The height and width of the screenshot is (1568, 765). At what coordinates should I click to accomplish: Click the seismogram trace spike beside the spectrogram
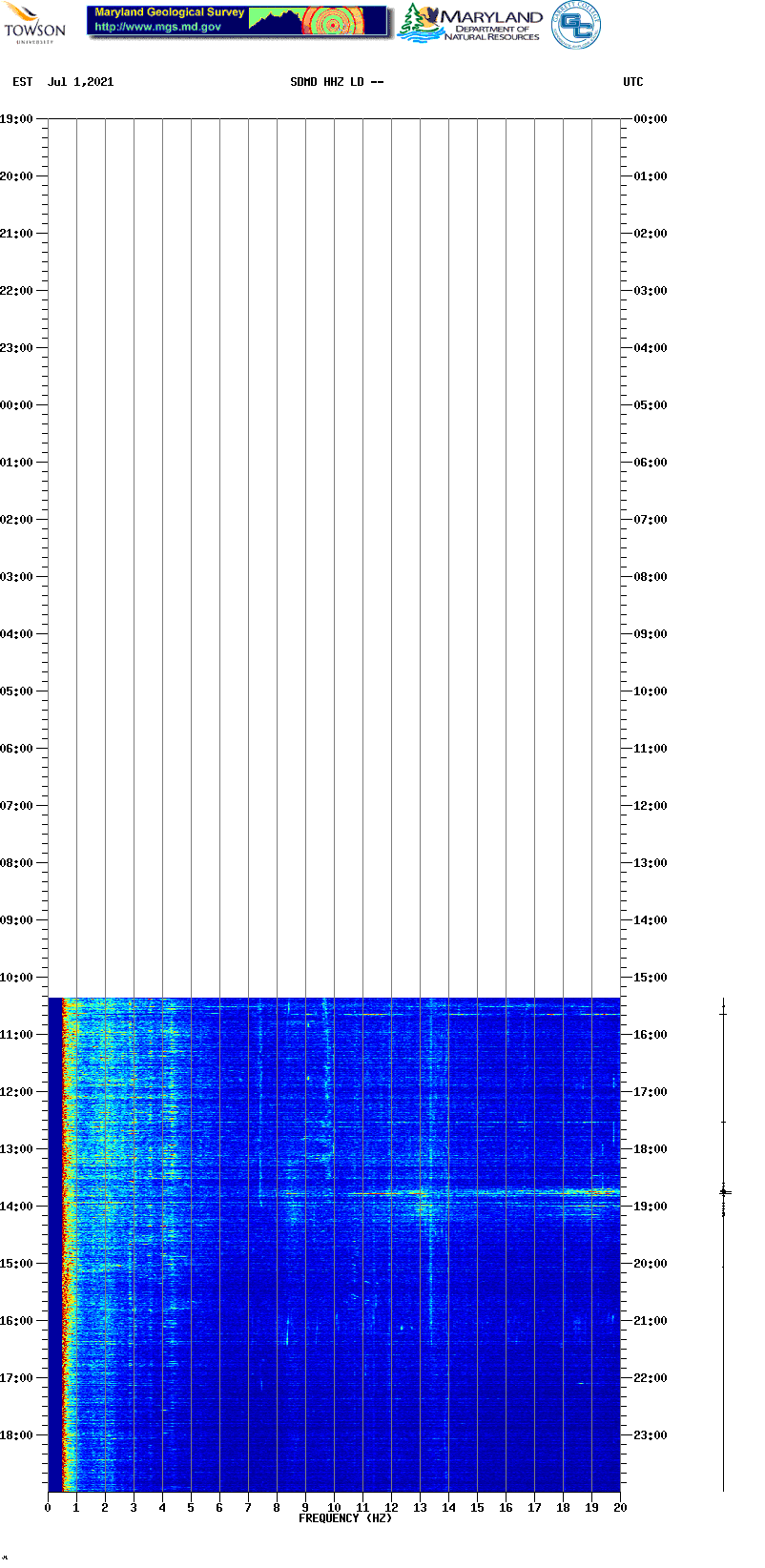point(724,1192)
